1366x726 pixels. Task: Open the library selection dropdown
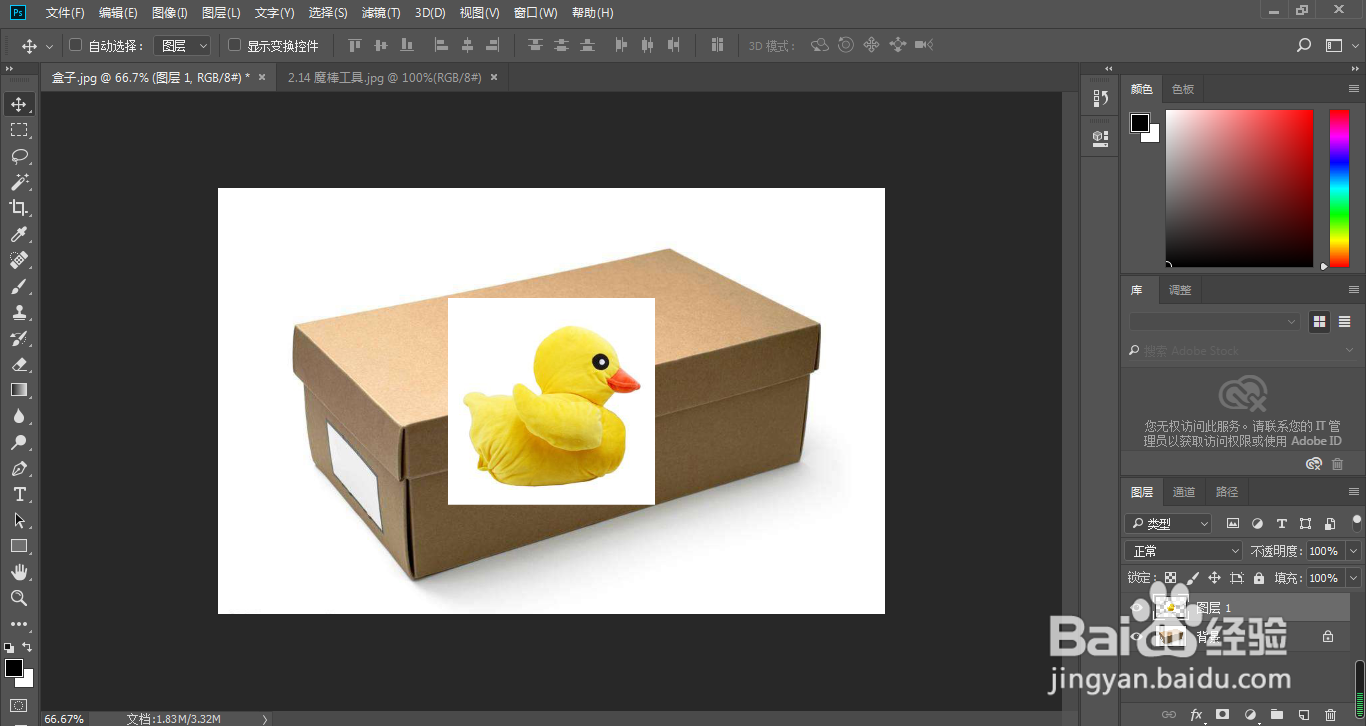tap(1214, 322)
